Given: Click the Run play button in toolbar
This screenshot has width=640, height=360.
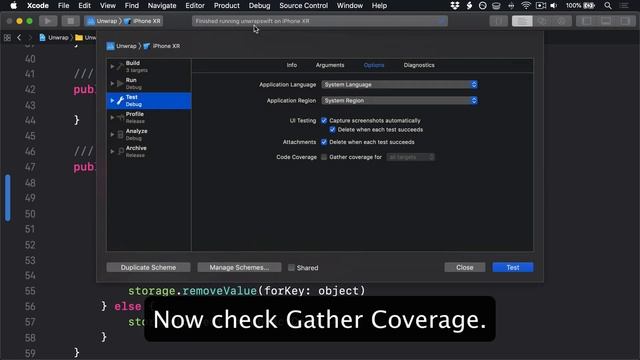Looking at the screenshot, I should (x=48, y=21).
